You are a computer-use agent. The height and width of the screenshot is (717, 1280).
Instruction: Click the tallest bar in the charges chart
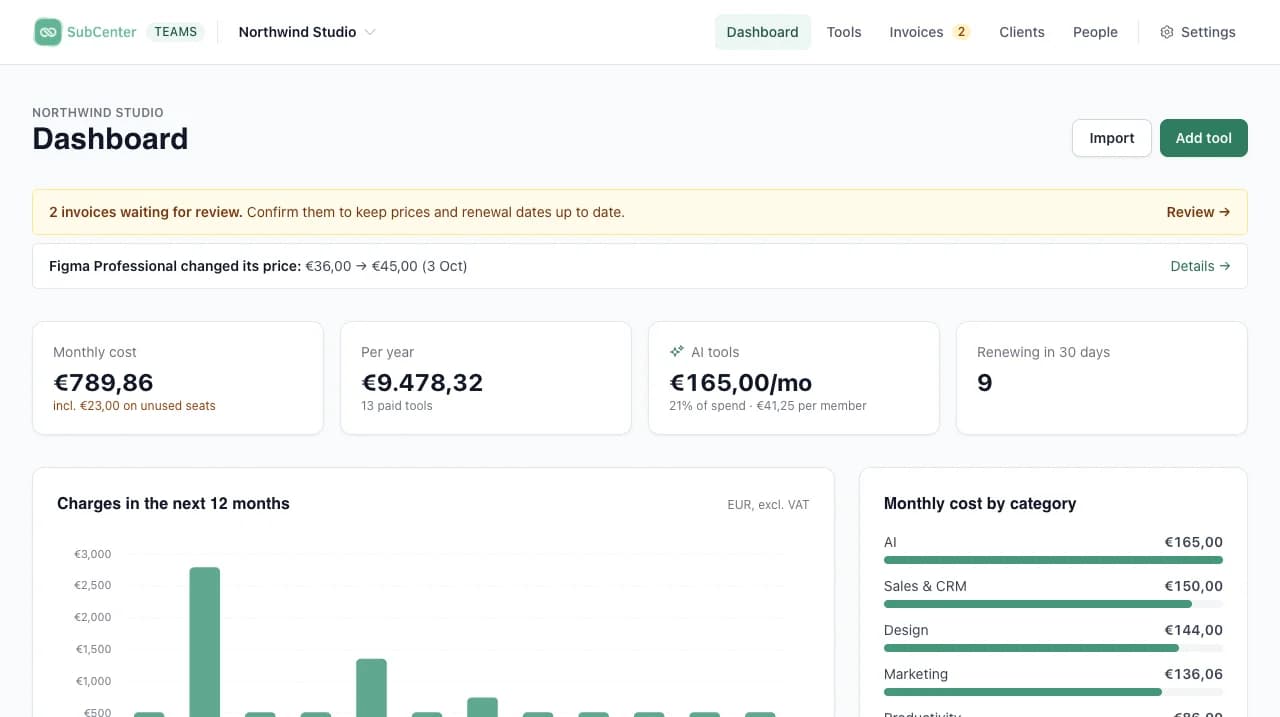click(x=205, y=642)
